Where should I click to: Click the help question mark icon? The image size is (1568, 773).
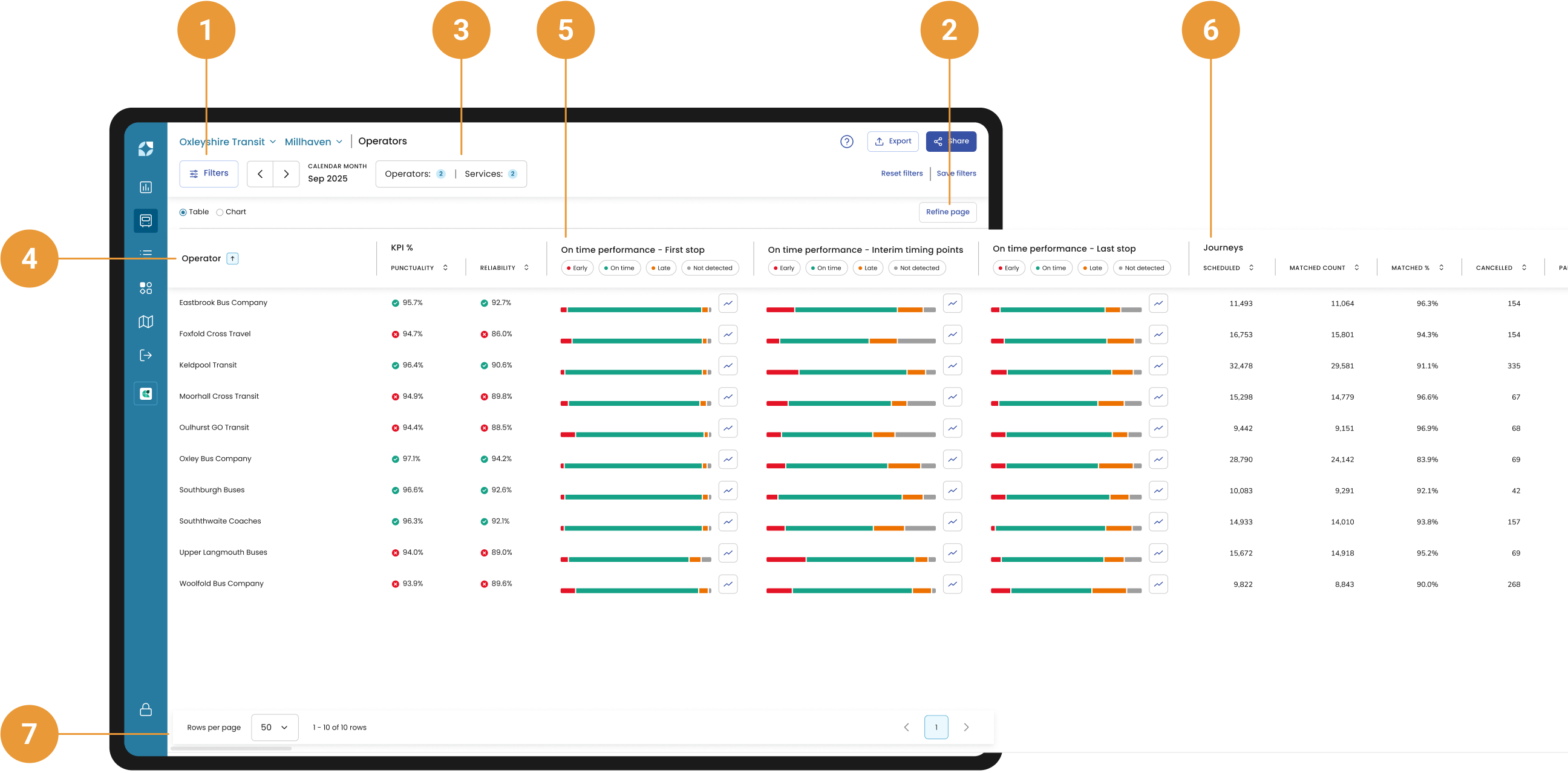tap(846, 142)
